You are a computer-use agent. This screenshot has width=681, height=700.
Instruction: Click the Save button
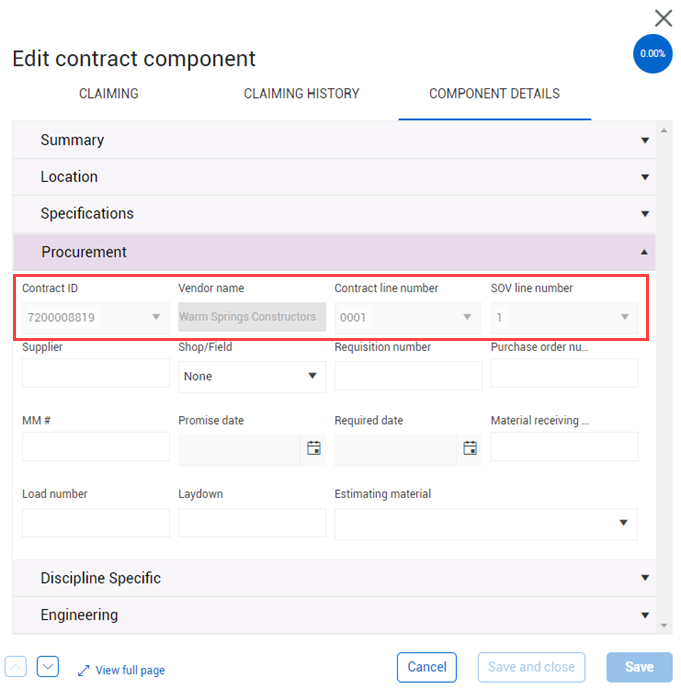click(639, 667)
